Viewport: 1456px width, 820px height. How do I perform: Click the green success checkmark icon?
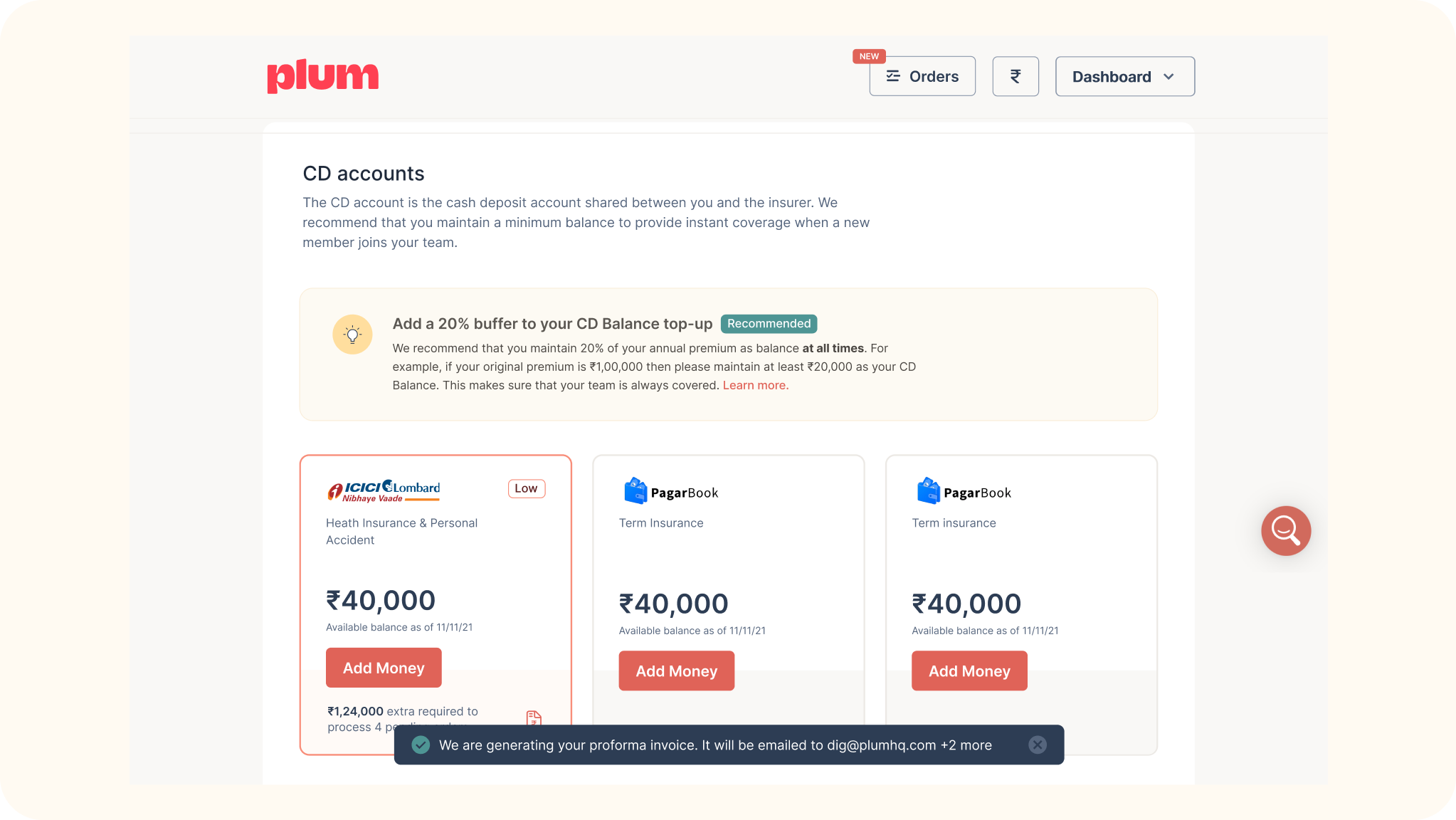pyautogui.click(x=421, y=745)
